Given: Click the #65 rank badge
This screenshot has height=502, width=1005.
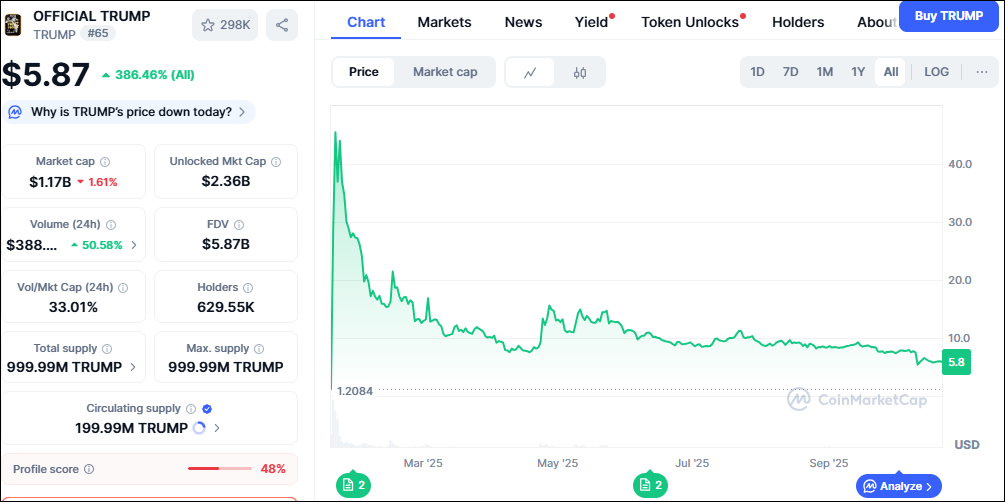Looking at the screenshot, I should tap(97, 34).
